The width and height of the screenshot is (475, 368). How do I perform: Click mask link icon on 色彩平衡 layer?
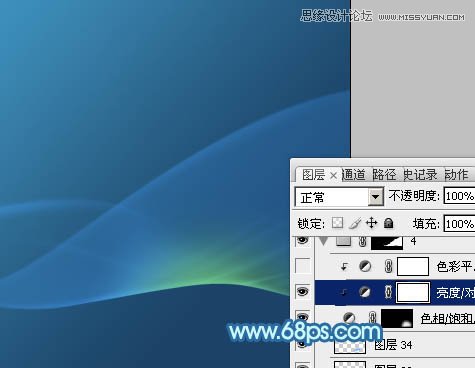click(388, 266)
